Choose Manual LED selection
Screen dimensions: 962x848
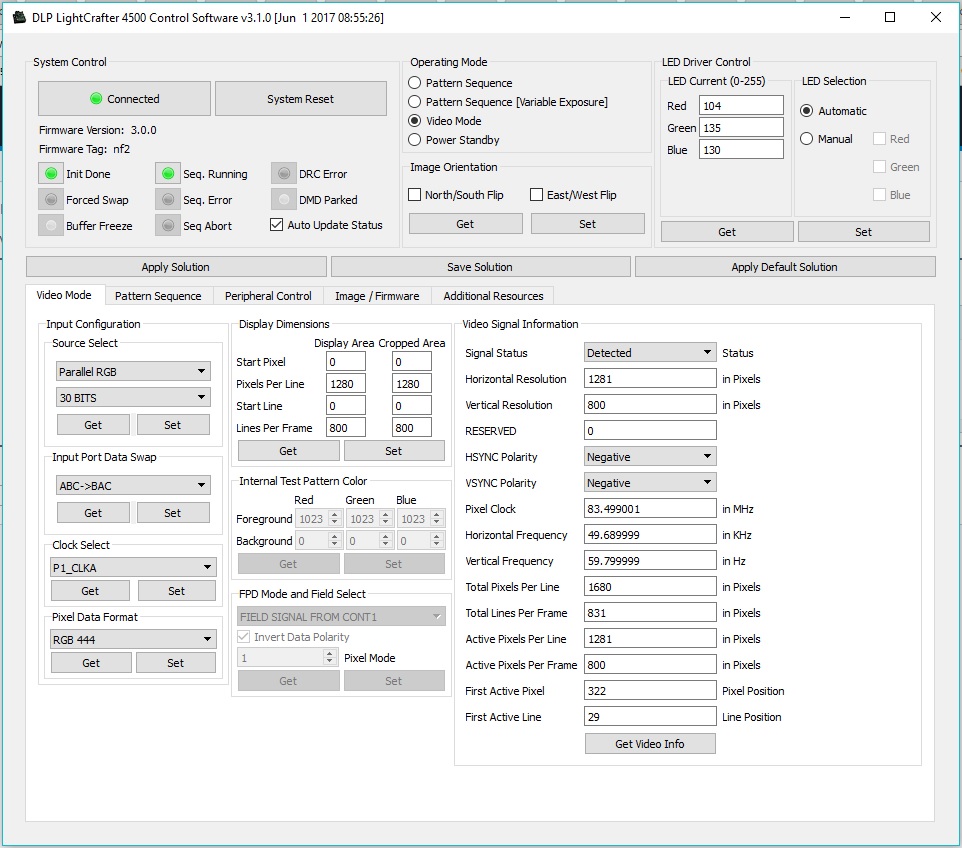[807, 139]
